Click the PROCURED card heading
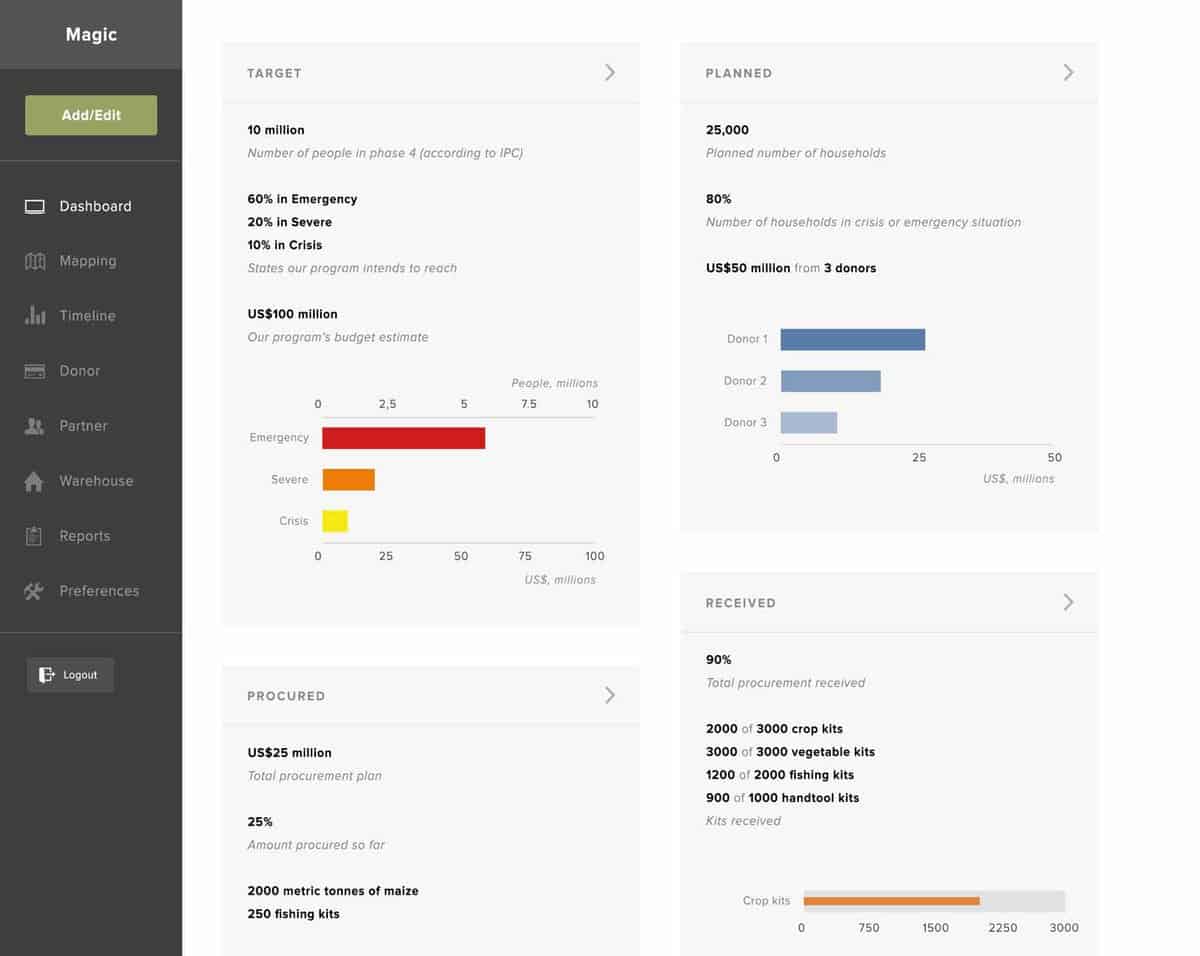Image resolution: width=1200 pixels, height=956 pixels. click(286, 696)
